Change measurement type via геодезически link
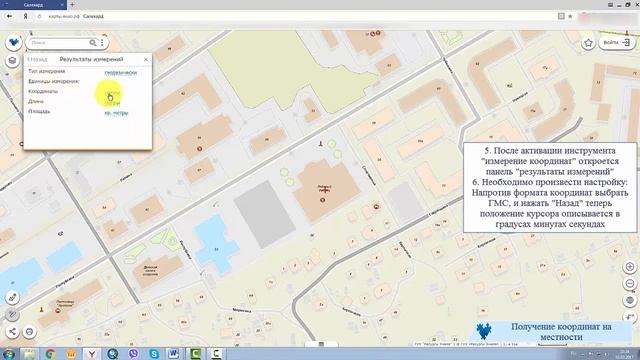640x360 pixels. 120,72
